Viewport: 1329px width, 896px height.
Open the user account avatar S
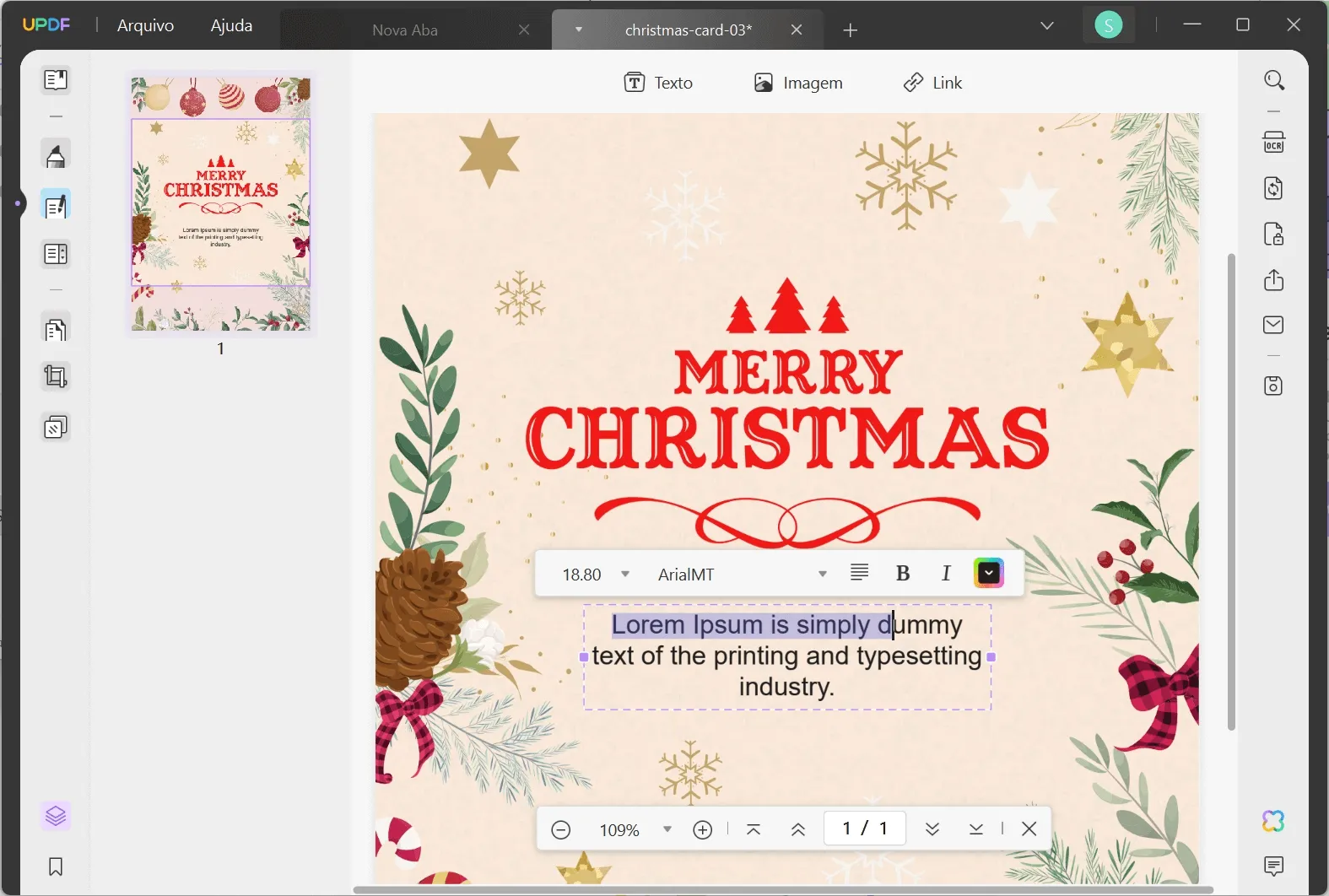[x=1109, y=25]
